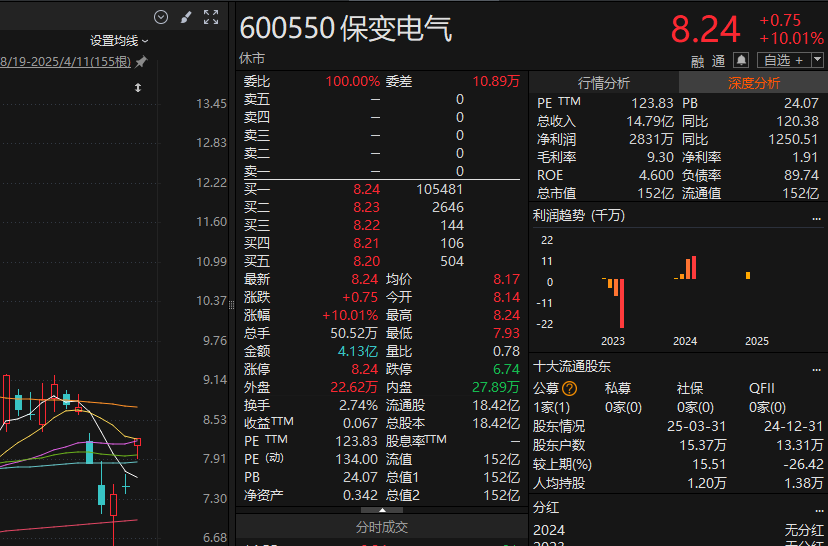Select the 买五 row price 8.20
The height and width of the screenshot is (546, 828).
[x=366, y=261]
